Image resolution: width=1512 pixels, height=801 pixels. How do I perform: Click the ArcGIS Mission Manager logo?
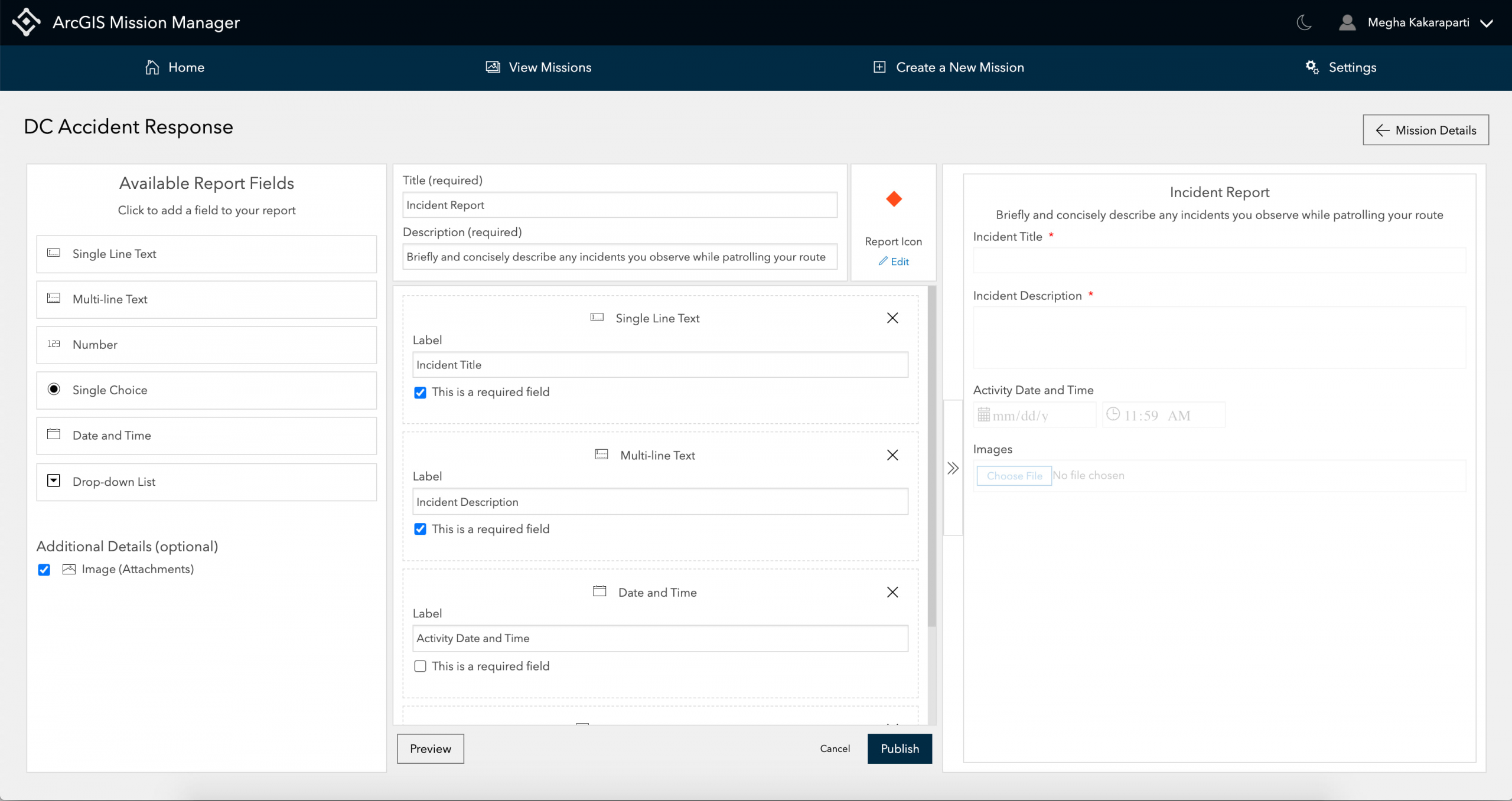click(x=26, y=22)
